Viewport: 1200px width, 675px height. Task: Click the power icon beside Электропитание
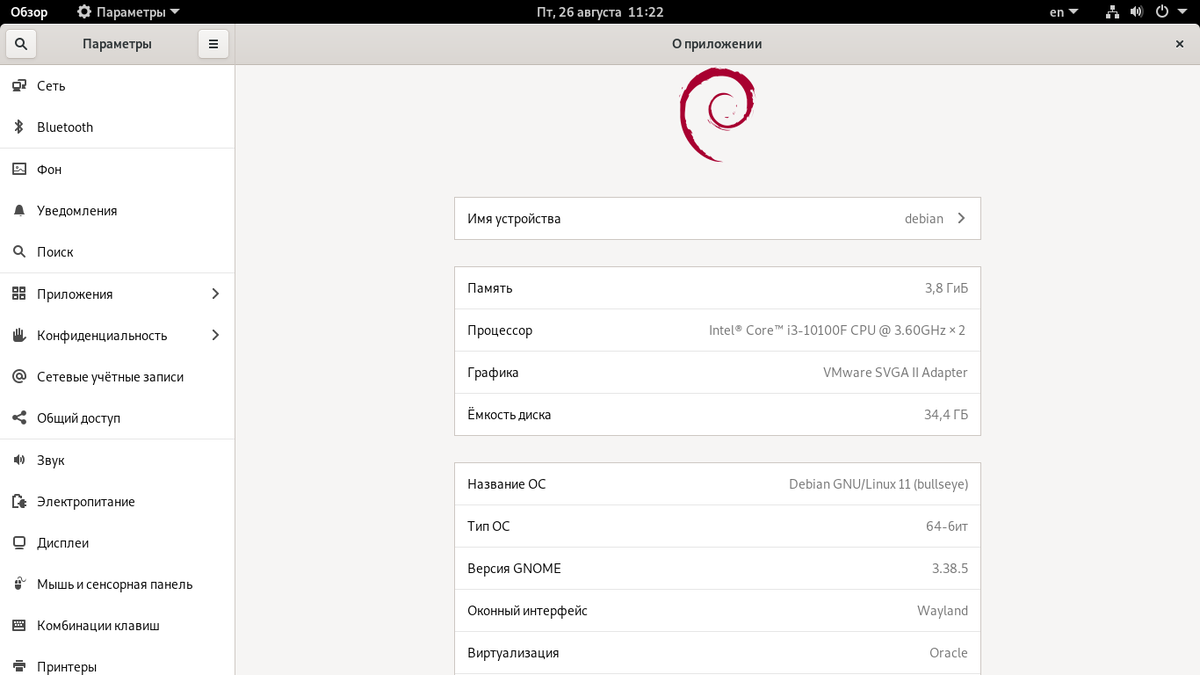18,501
